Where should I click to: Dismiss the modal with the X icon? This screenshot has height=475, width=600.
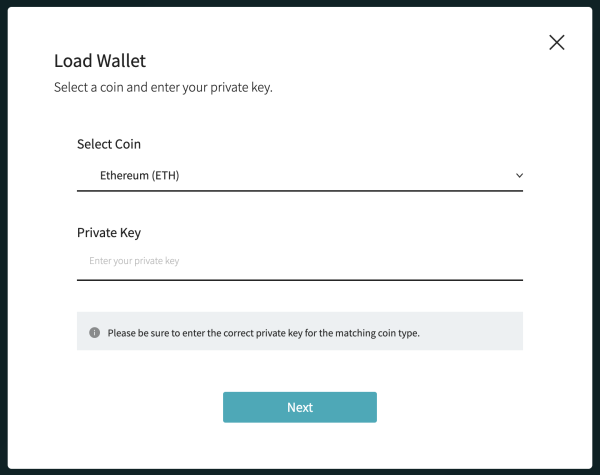(557, 42)
